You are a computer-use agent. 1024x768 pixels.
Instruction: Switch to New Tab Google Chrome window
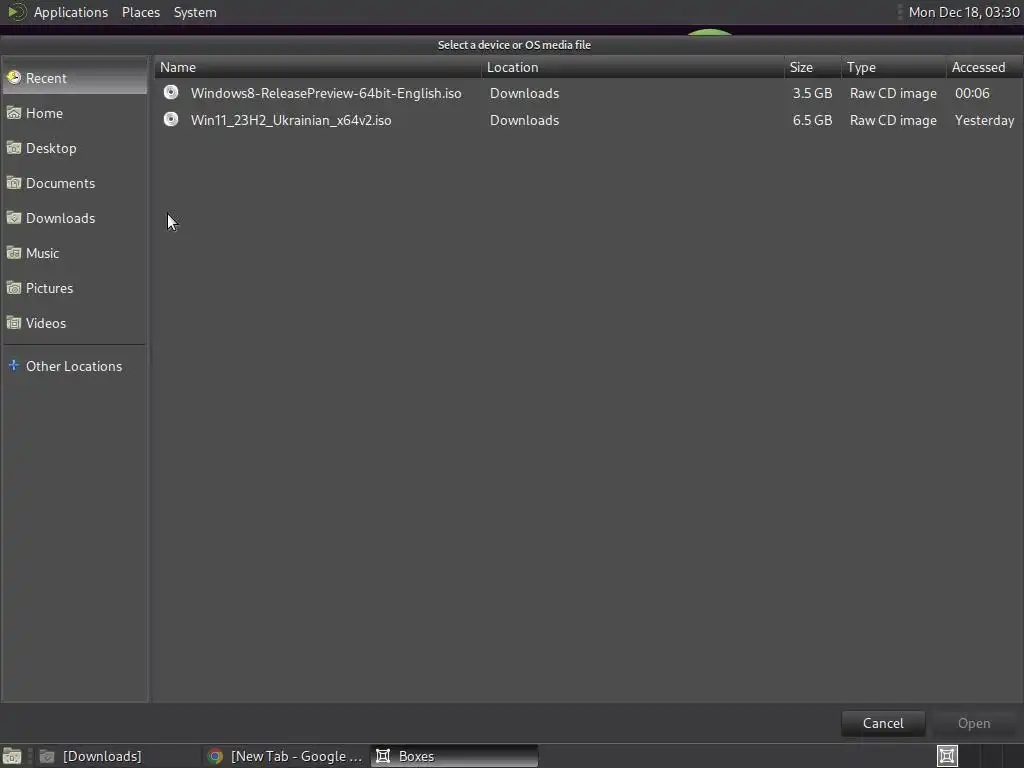coord(285,756)
